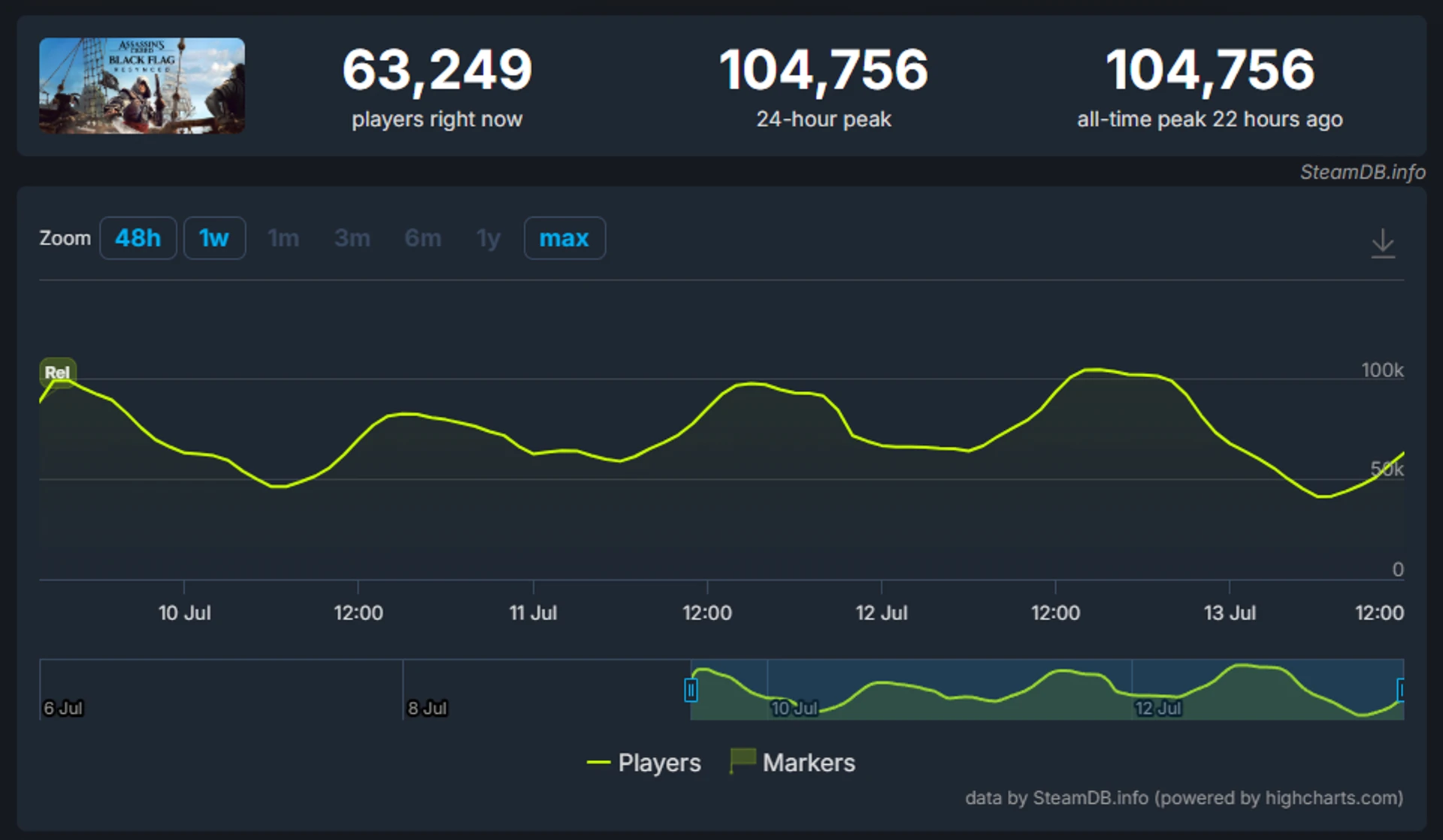Click the Rel release marker flag
Image resolution: width=1443 pixels, height=840 pixels.
57,372
